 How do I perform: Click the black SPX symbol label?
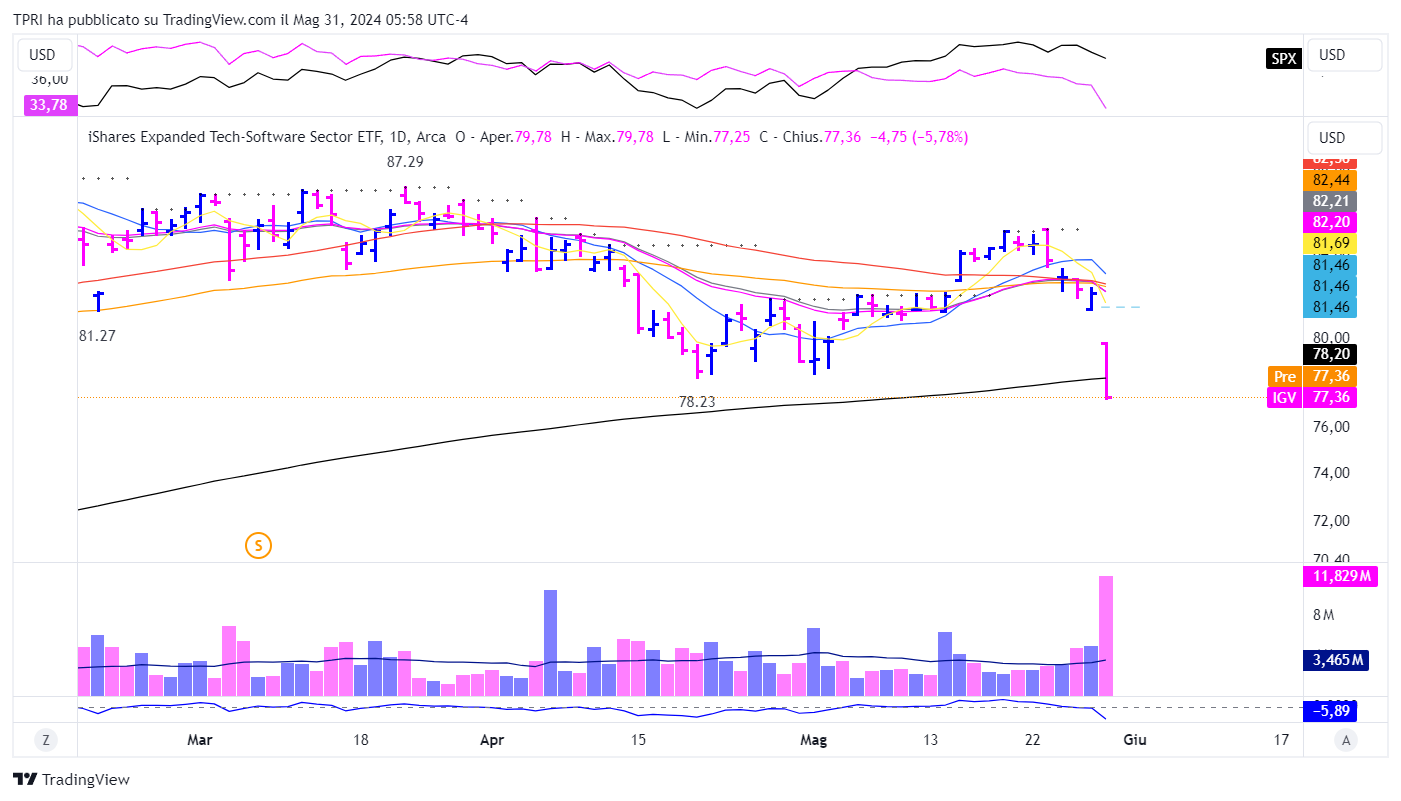1283,58
